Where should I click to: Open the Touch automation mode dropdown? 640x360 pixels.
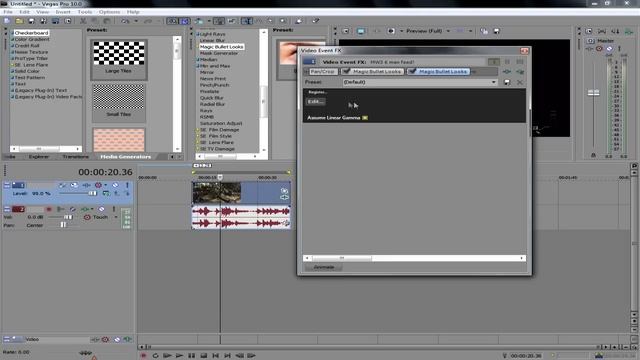click(x=115, y=217)
